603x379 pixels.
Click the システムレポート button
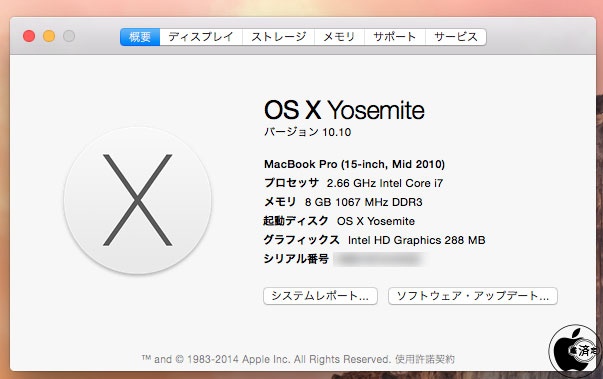click(x=320, y=296)
